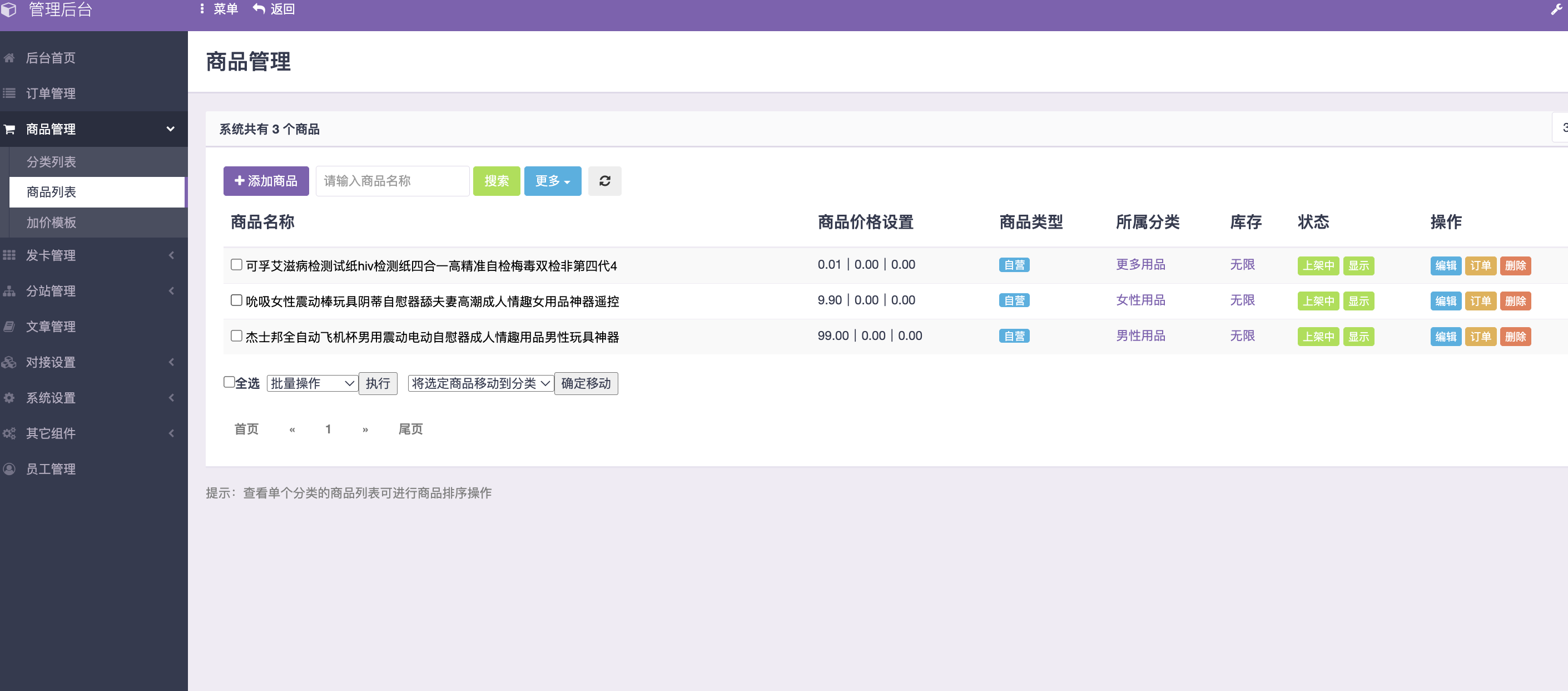Viewport: 1568px width, 691px height.
Task: Select the 订单管理 list icon
Action: [x=9, y=93]
